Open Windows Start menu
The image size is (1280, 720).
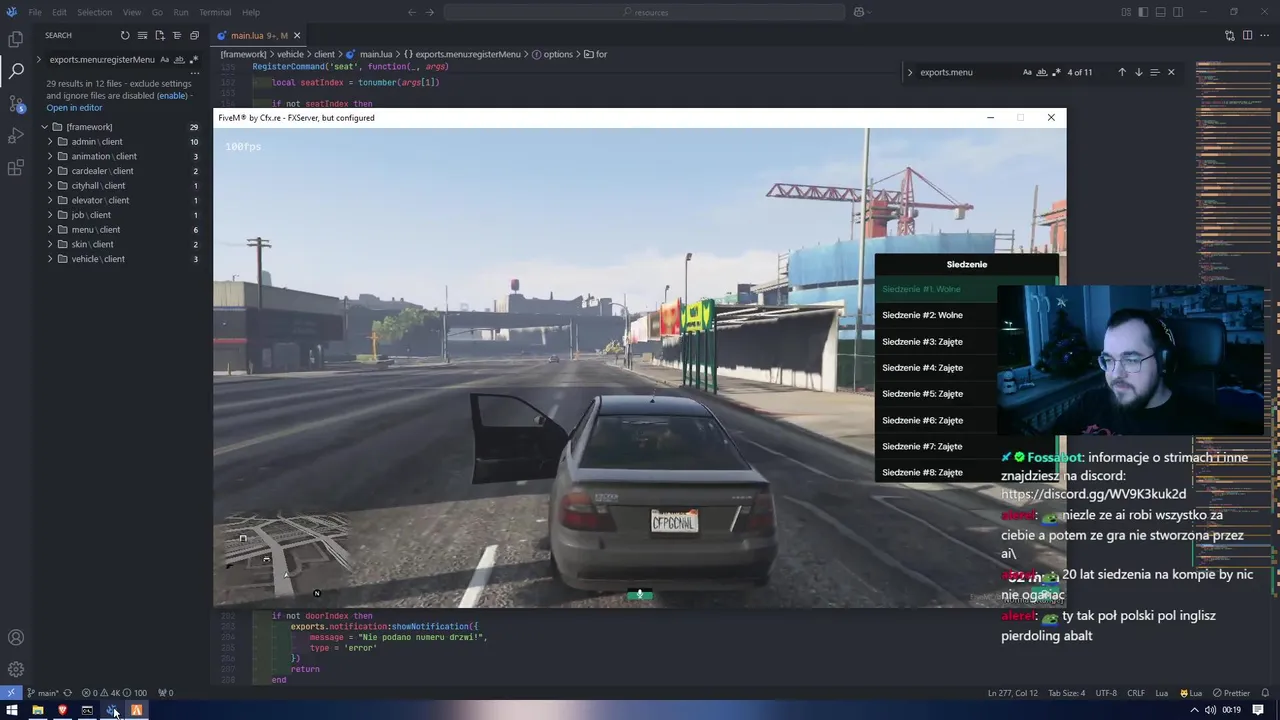click(x=12, y=710)
